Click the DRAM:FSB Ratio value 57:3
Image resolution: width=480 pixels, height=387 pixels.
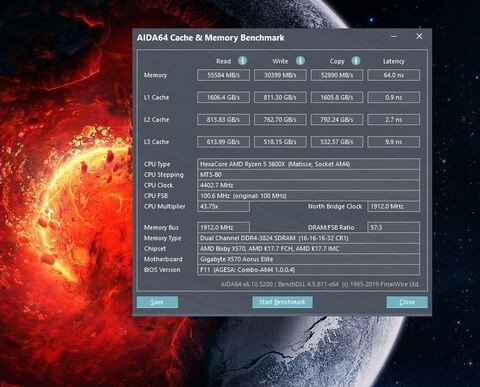point(393,227)
